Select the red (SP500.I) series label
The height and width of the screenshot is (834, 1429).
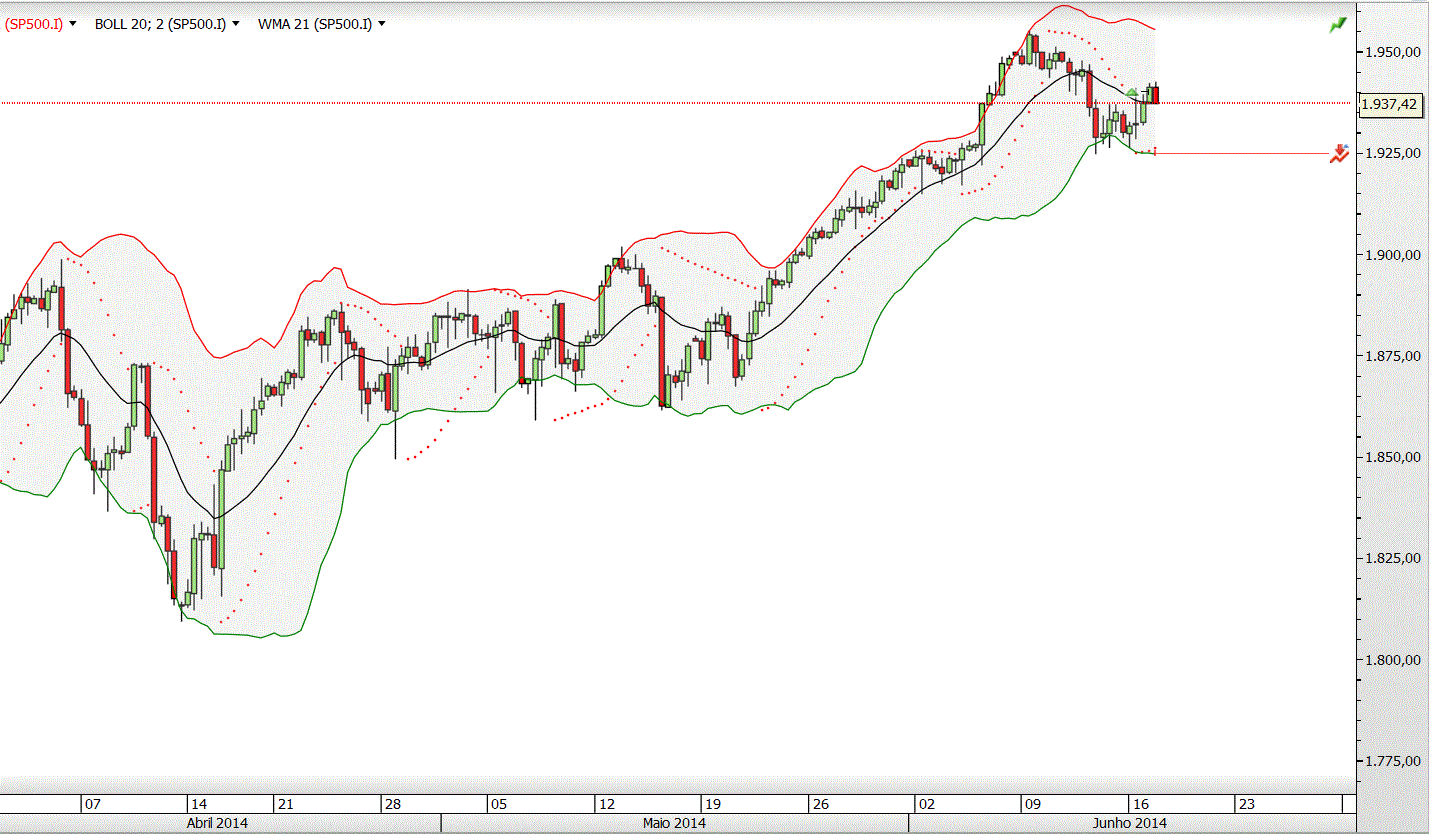[34, 24]
